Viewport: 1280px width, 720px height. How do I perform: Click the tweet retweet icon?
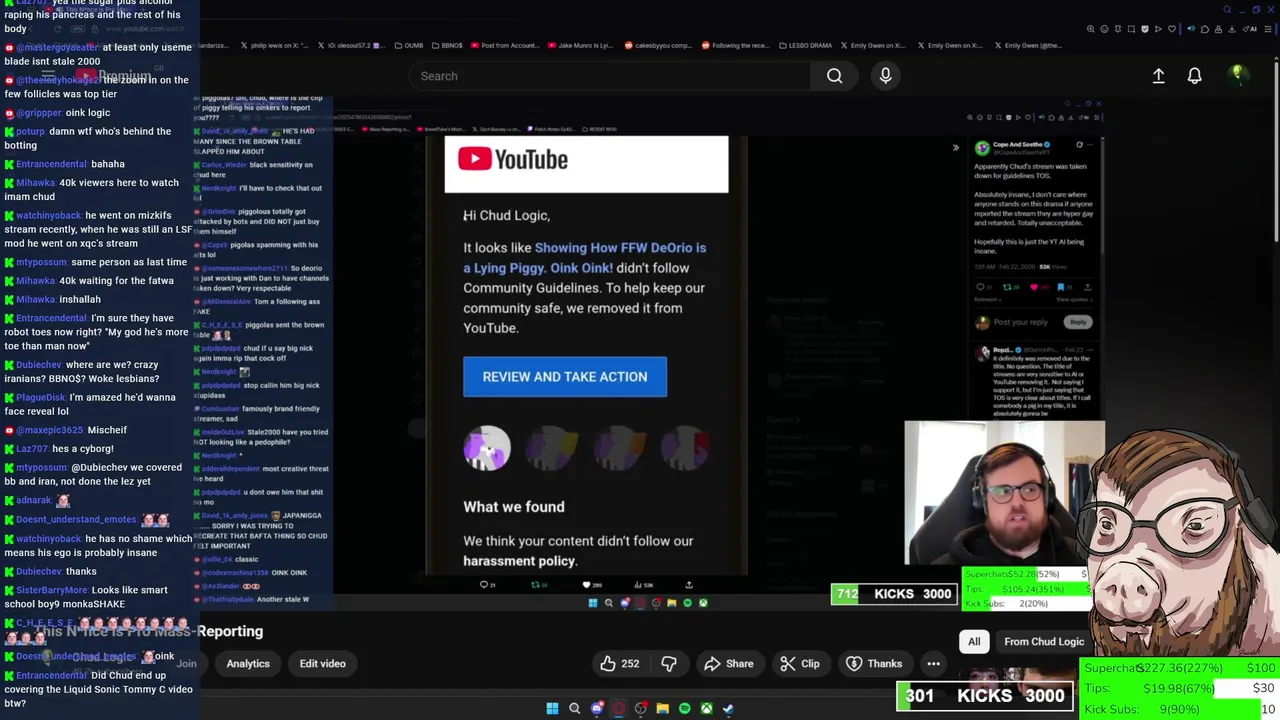click(1009, 287)
